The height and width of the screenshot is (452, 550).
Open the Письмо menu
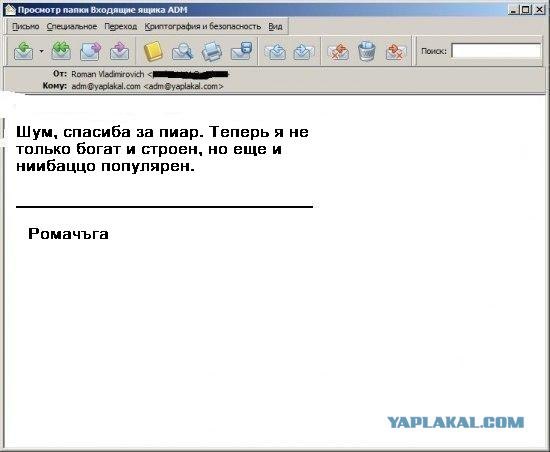[x=26, y=27]
